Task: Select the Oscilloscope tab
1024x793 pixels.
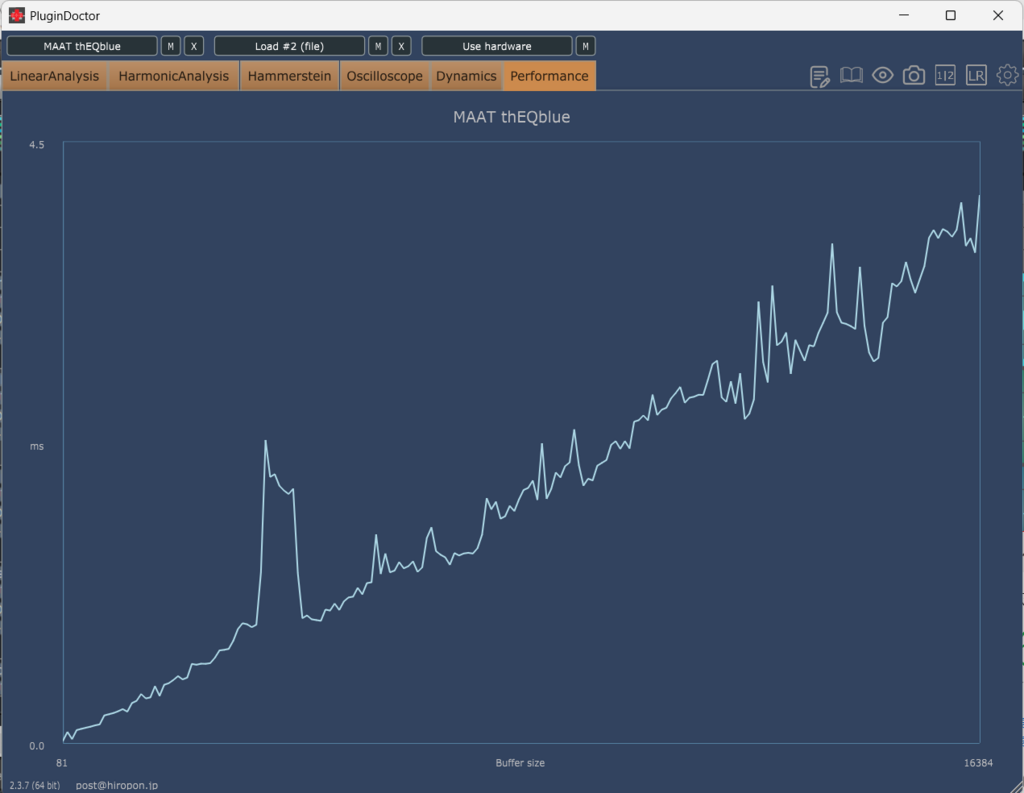Action: [385, 76]
